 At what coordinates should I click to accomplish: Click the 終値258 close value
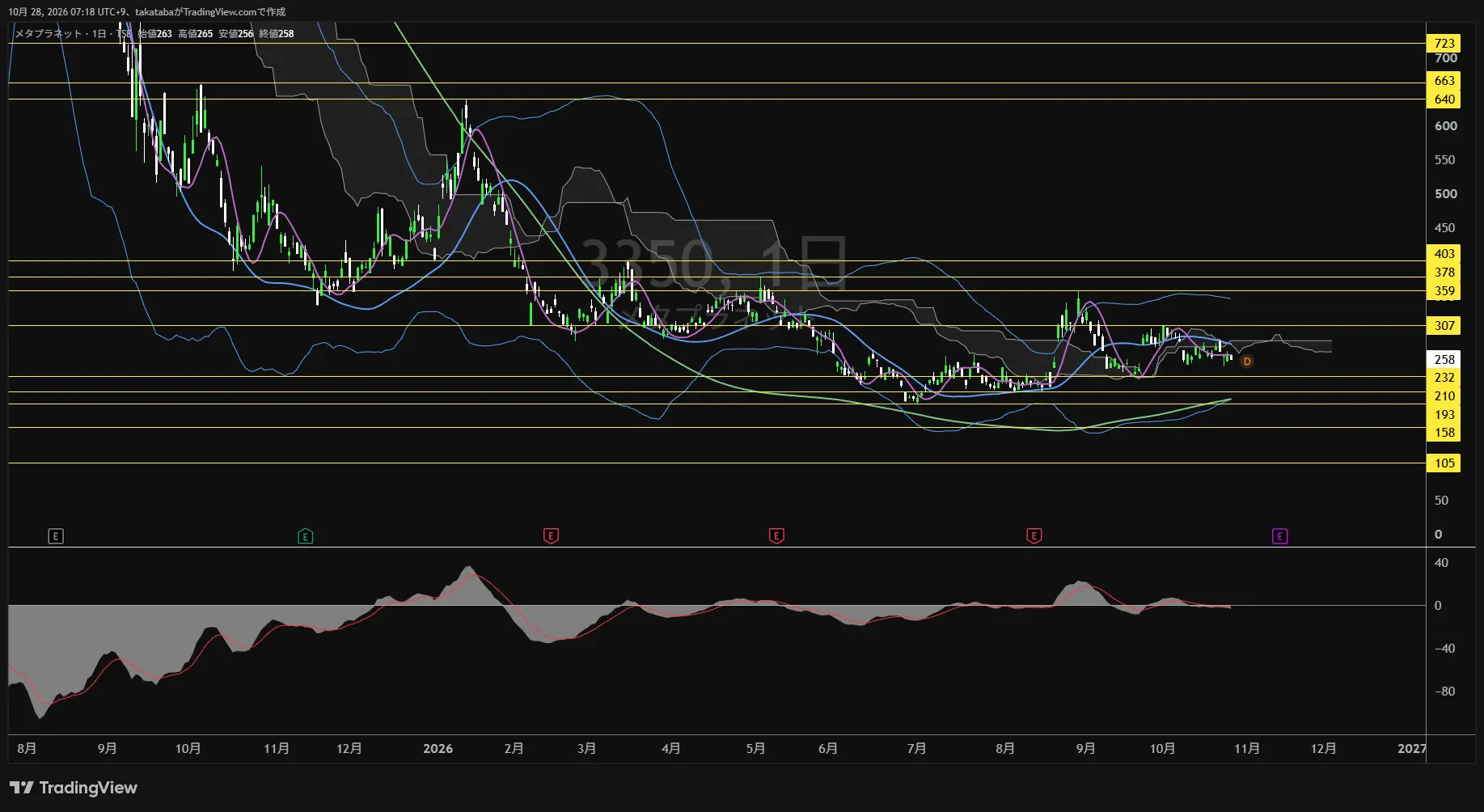click(x=276, y=34)
